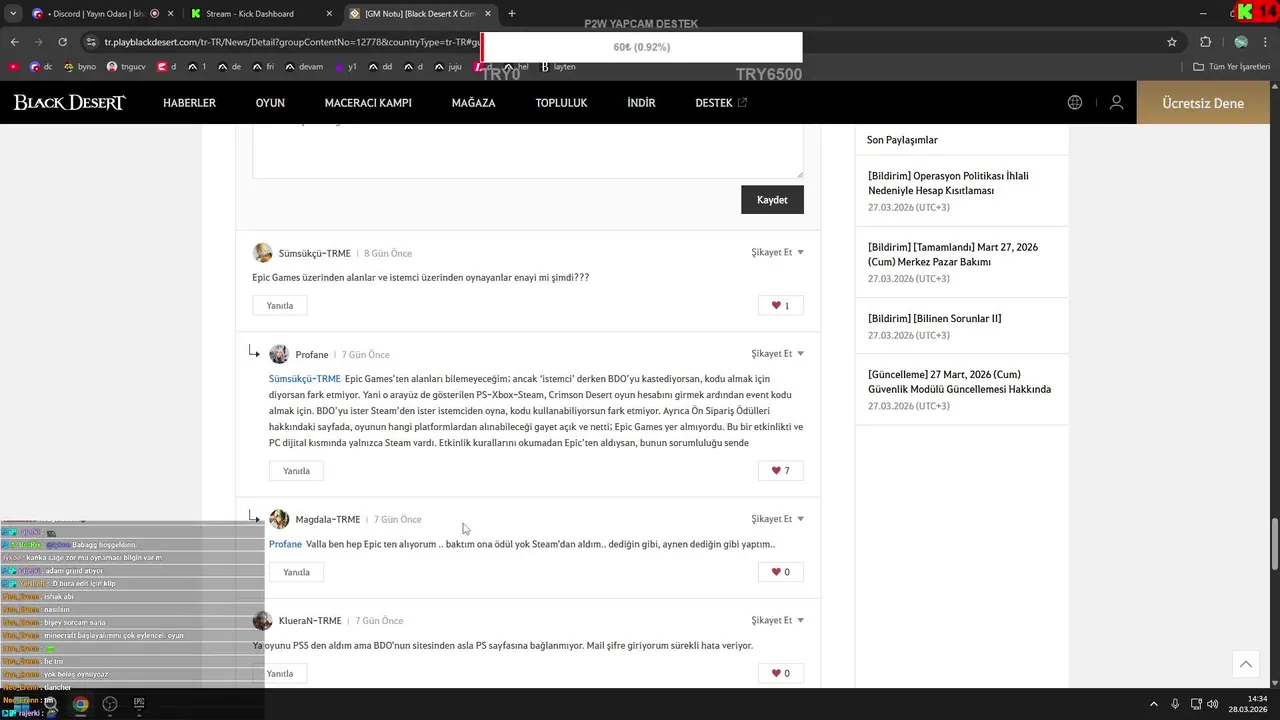This screenshot has height=720, width=1280.
Task: Open the user account icon
Action: point(1117,103)
